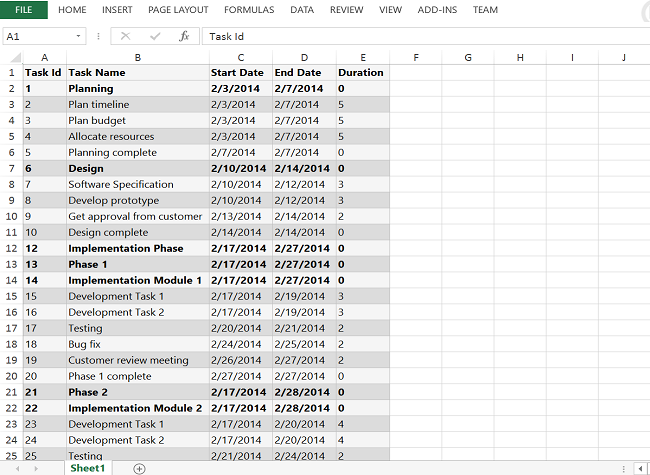650x475 pixels.
Task: Select the Develop prototype cell
Action: coord(138,200)
